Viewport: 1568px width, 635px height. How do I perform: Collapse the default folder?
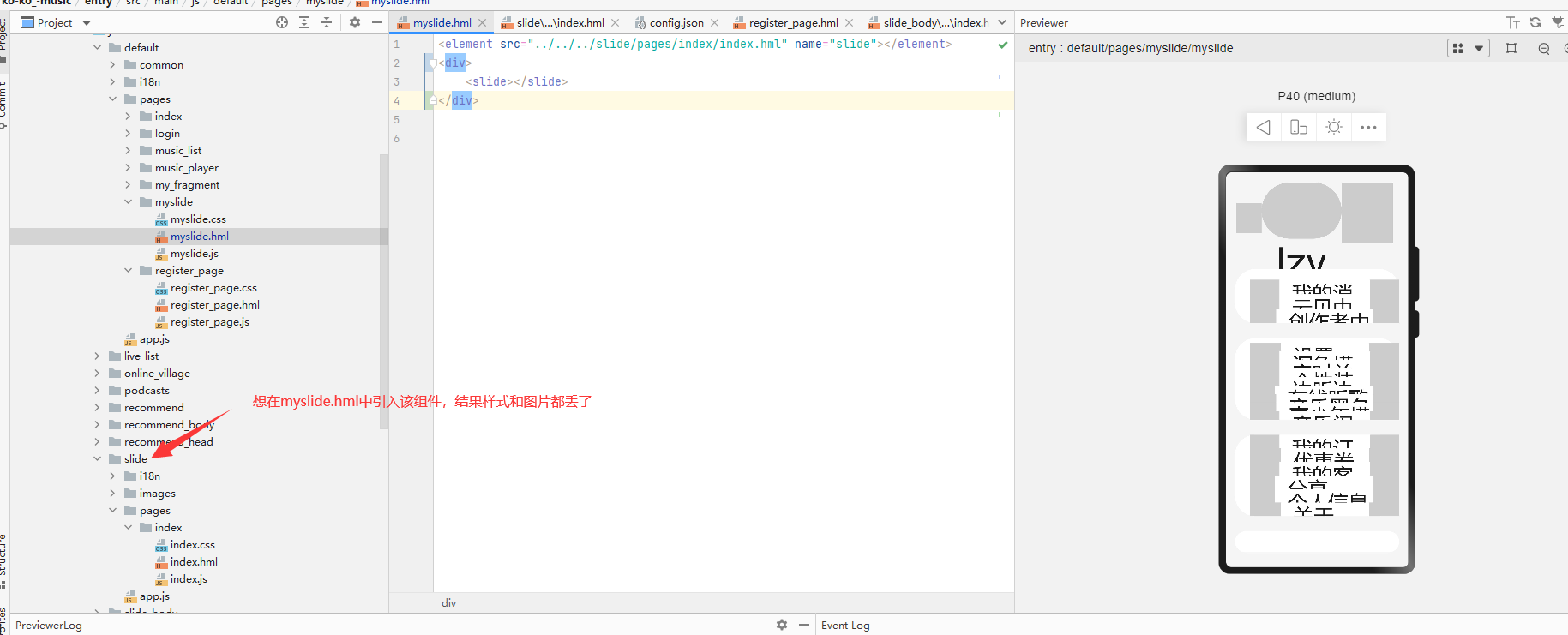click(97, 47)
